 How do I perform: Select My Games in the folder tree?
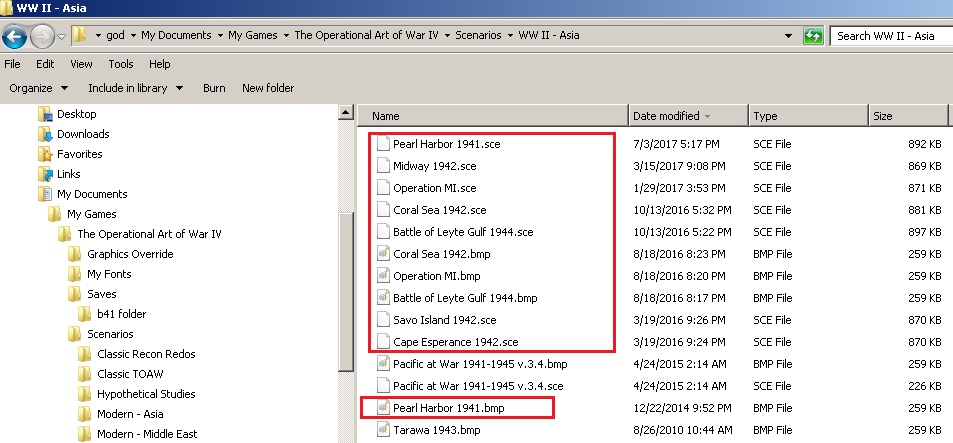pos(92,214)
